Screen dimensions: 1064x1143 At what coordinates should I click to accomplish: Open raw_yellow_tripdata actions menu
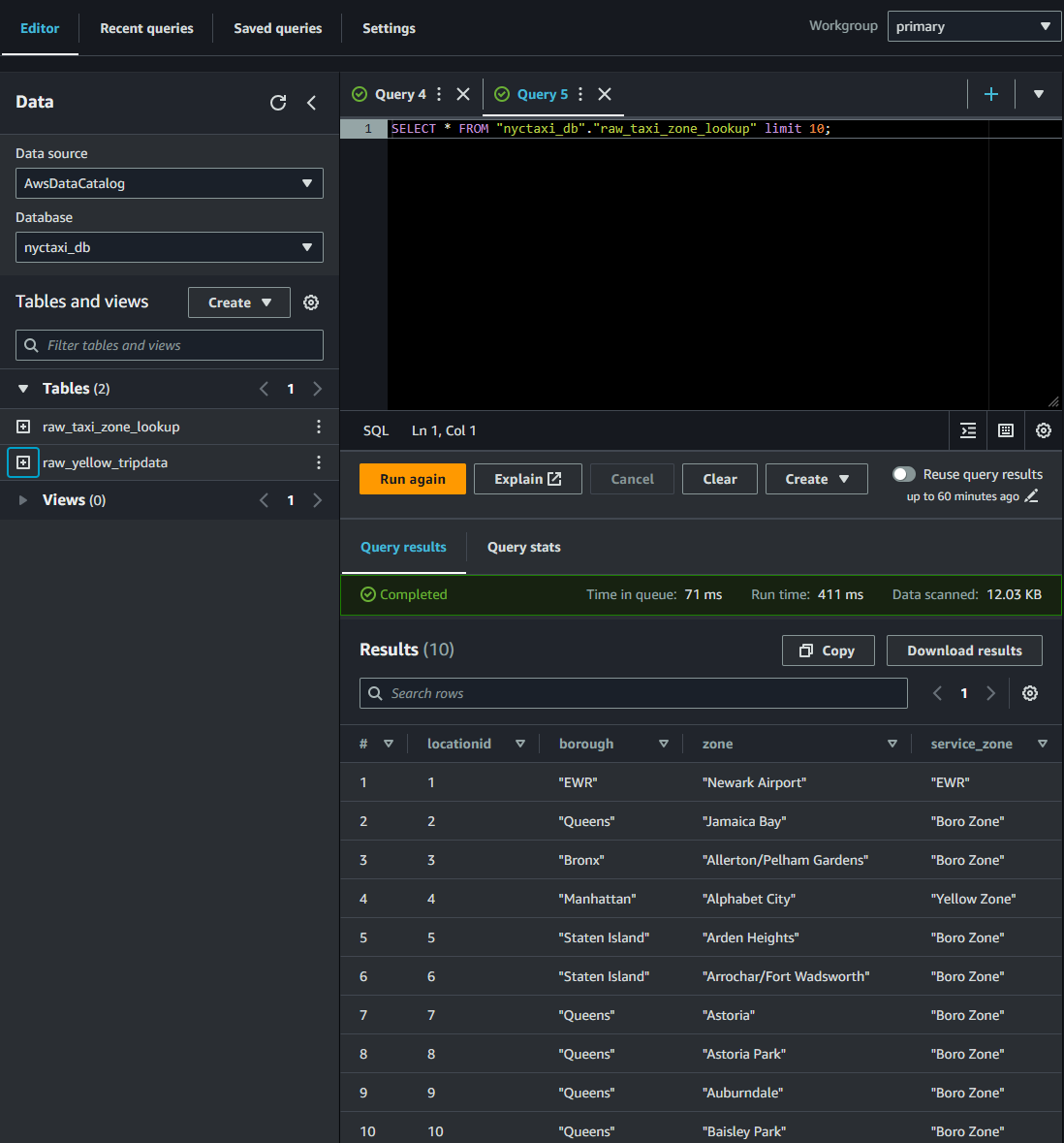[x=319, y=462]
